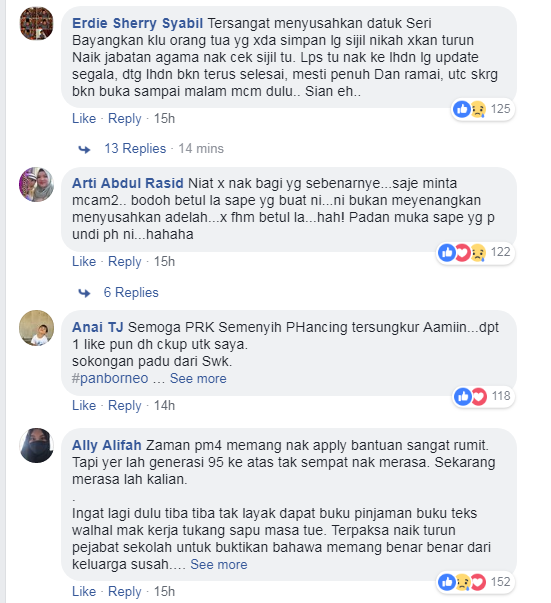The width and height of the screenshot is (551, 603).
Task: Expand the 13 Replies thread
Action: point(135,148)
